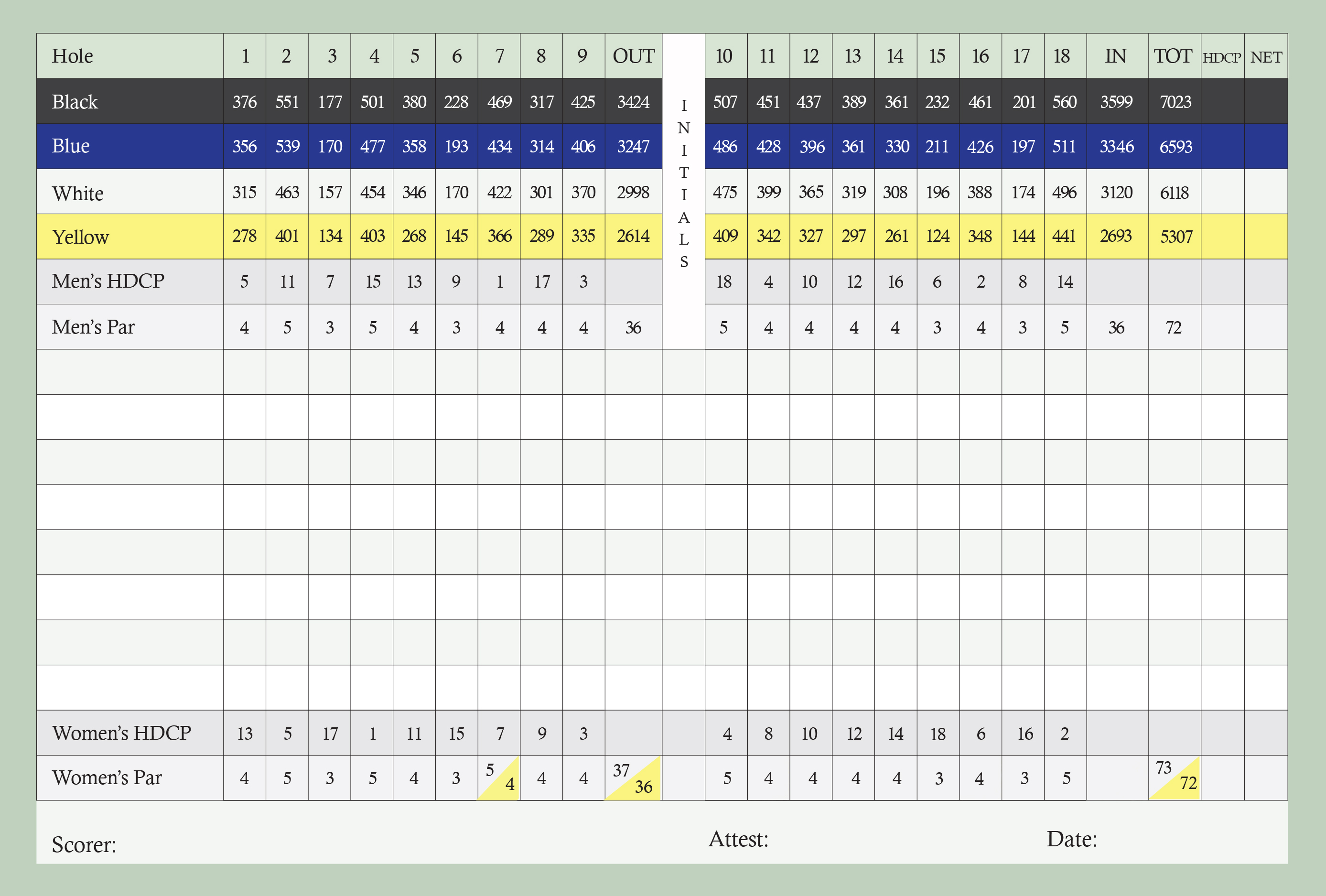Click the OUT column header

tap(633, 56)
